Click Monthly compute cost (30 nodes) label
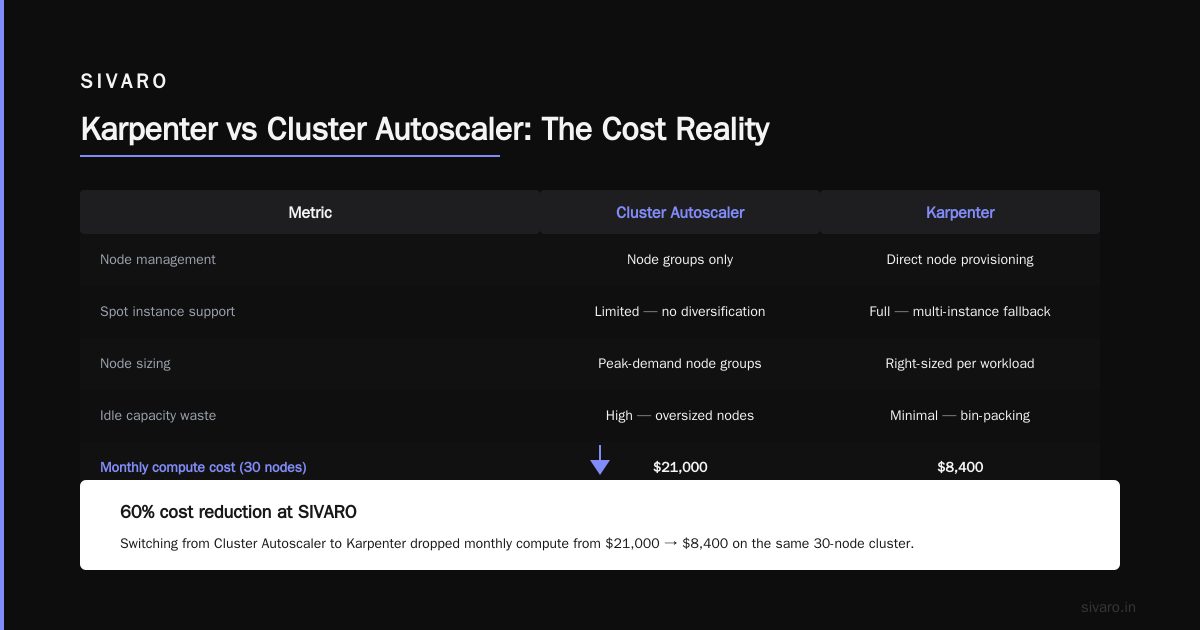The width and height of the screenshot is (1200, 630). click(203, 467)
